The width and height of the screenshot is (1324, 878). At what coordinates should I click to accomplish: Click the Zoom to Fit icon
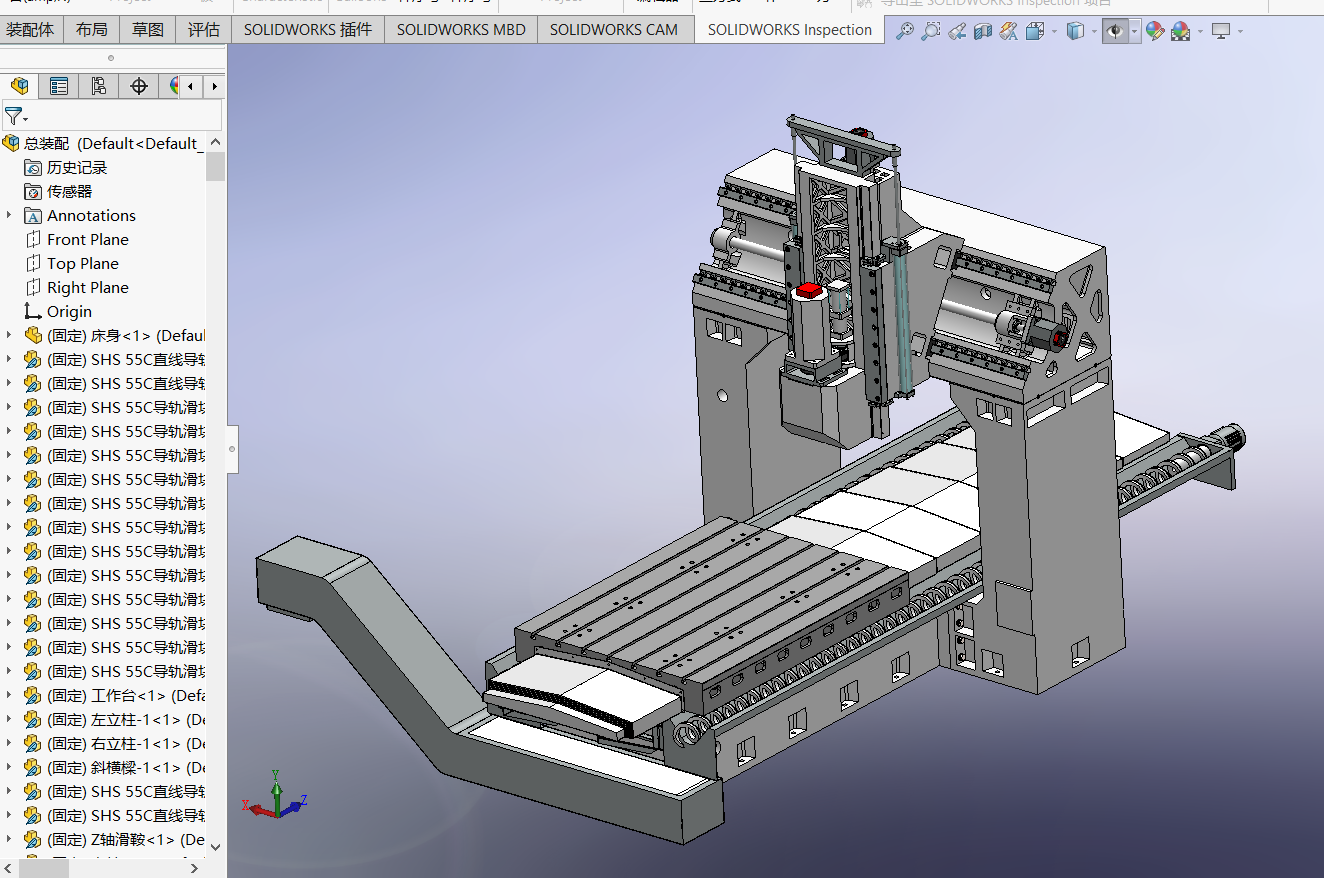pos(904,31)
